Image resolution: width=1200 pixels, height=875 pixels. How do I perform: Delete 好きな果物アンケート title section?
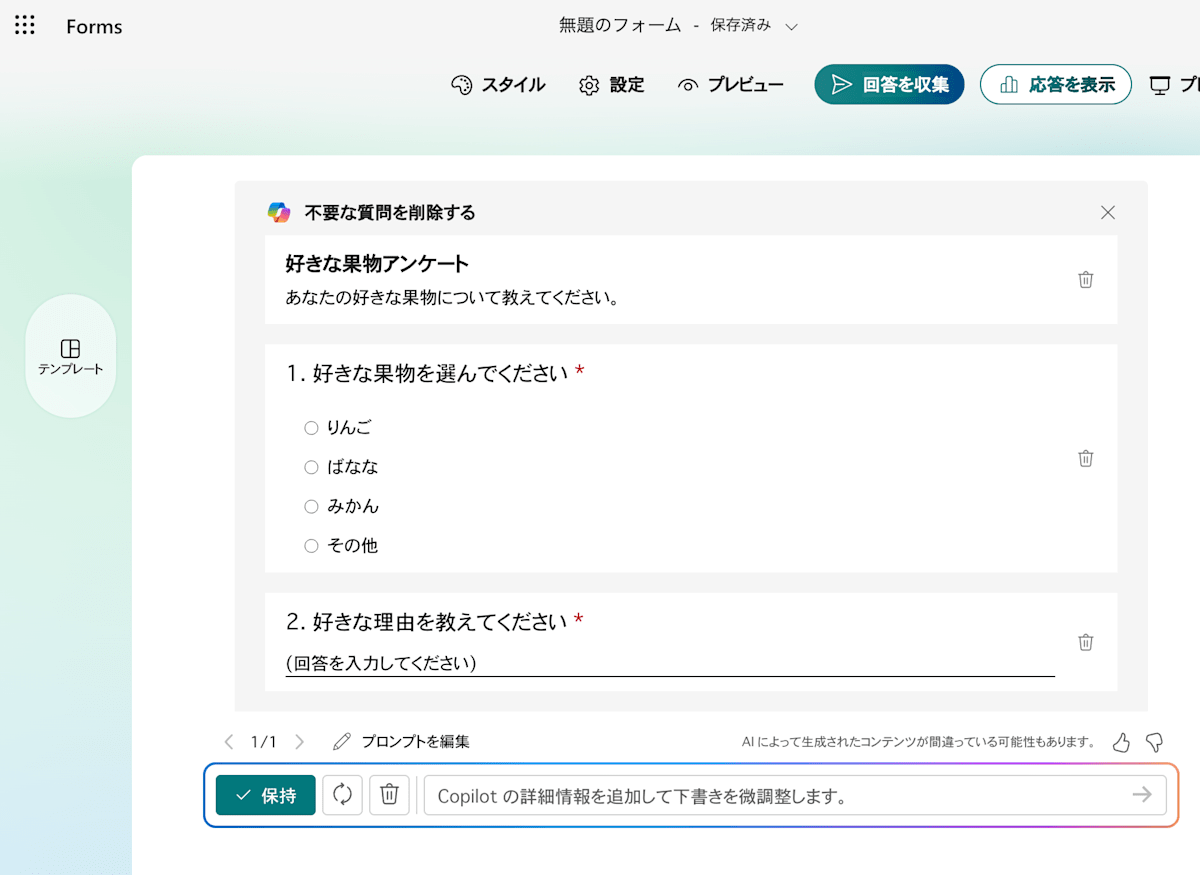tap(1085, 280)
